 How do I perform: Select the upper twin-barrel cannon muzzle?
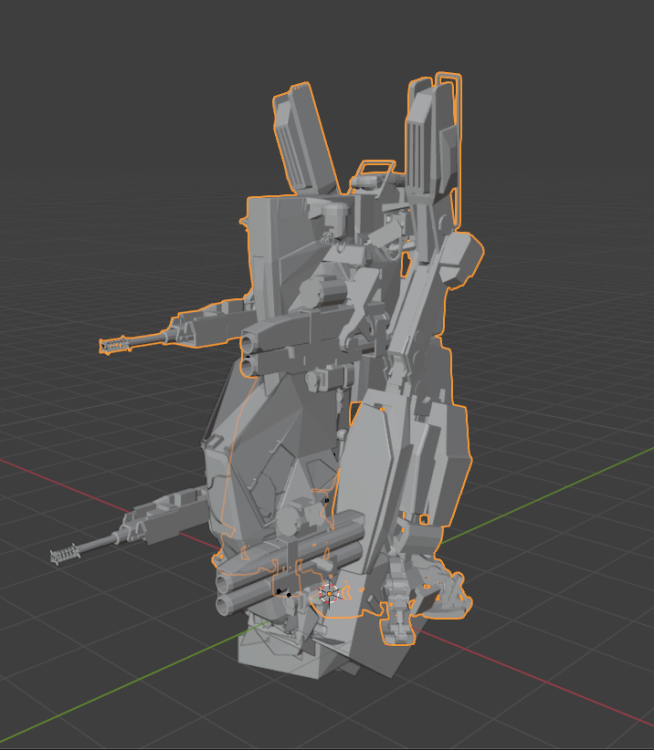[249, 355]
